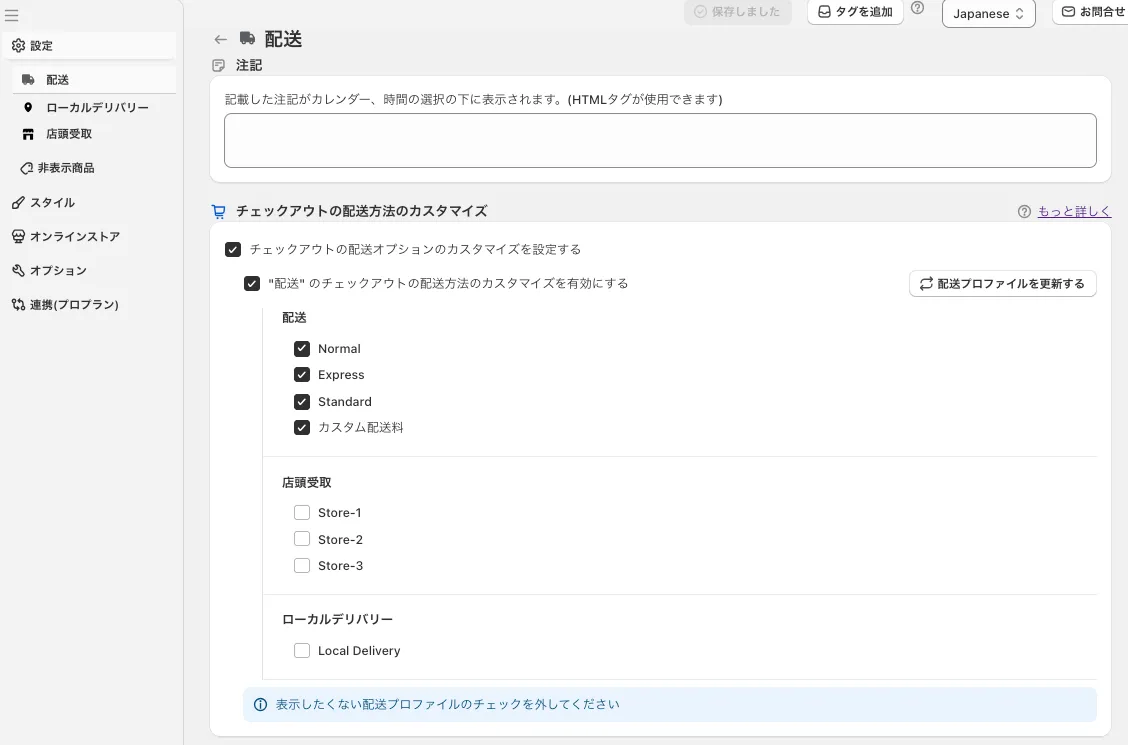
Task: Open オンラインストア from the sidebar
Action: (x=70, y=236)
